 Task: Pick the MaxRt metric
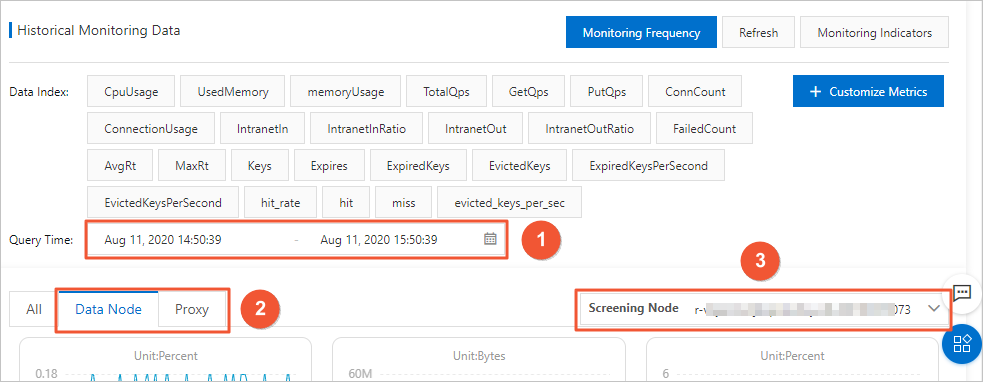tap(192, 166)
